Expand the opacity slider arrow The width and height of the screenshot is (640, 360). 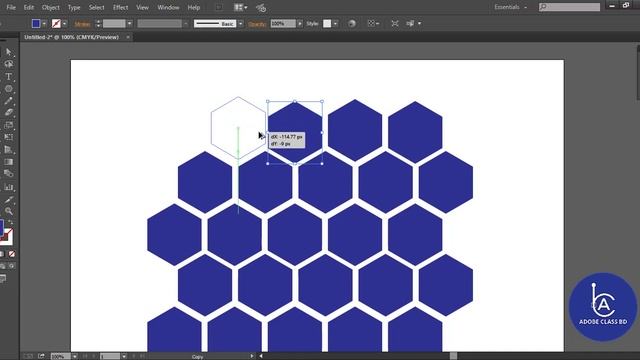pos(300,24)
